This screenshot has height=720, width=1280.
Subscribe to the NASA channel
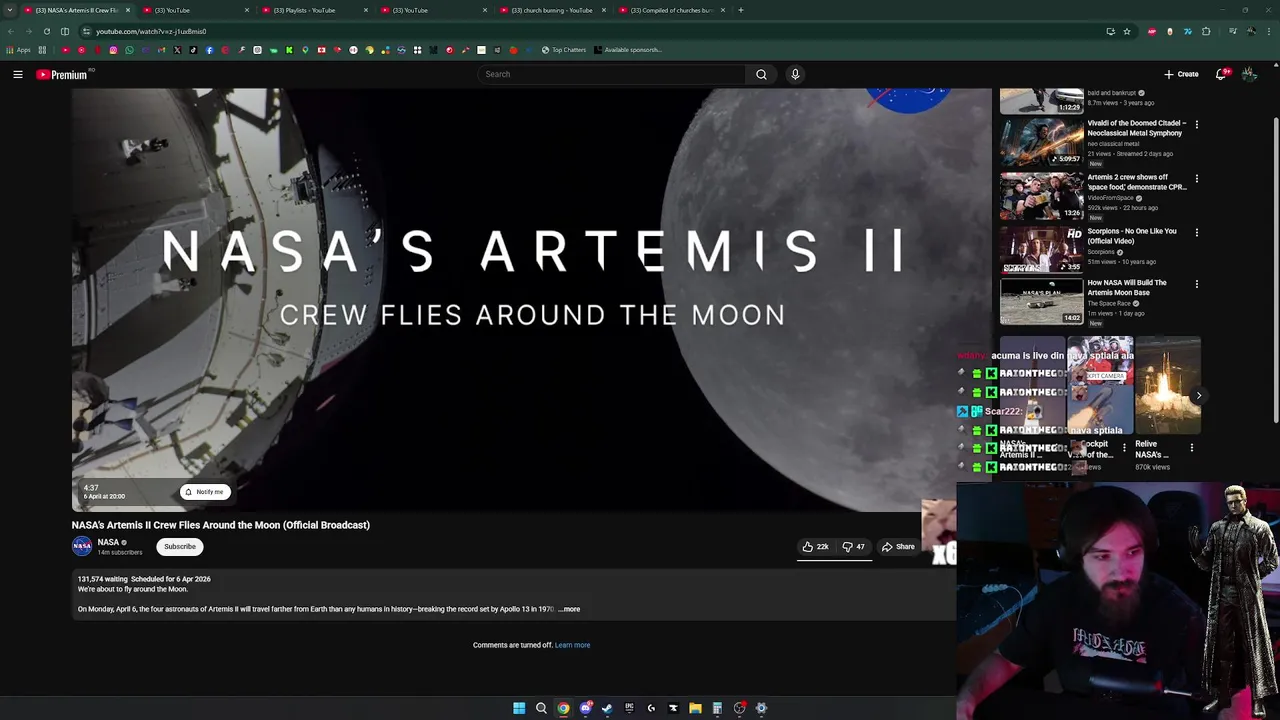[x=180, y=547]
